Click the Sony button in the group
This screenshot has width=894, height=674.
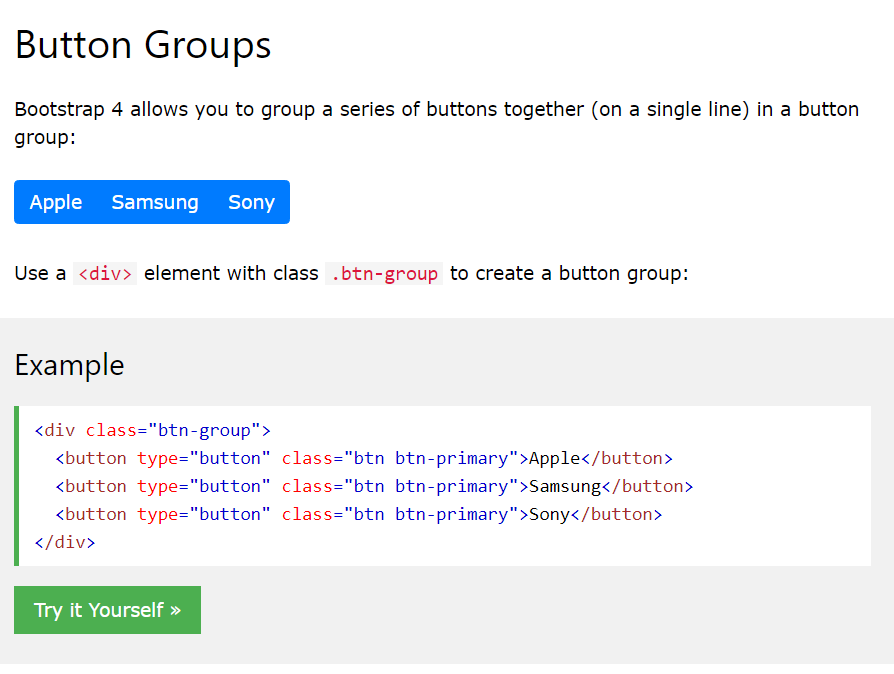coord(251,202)
